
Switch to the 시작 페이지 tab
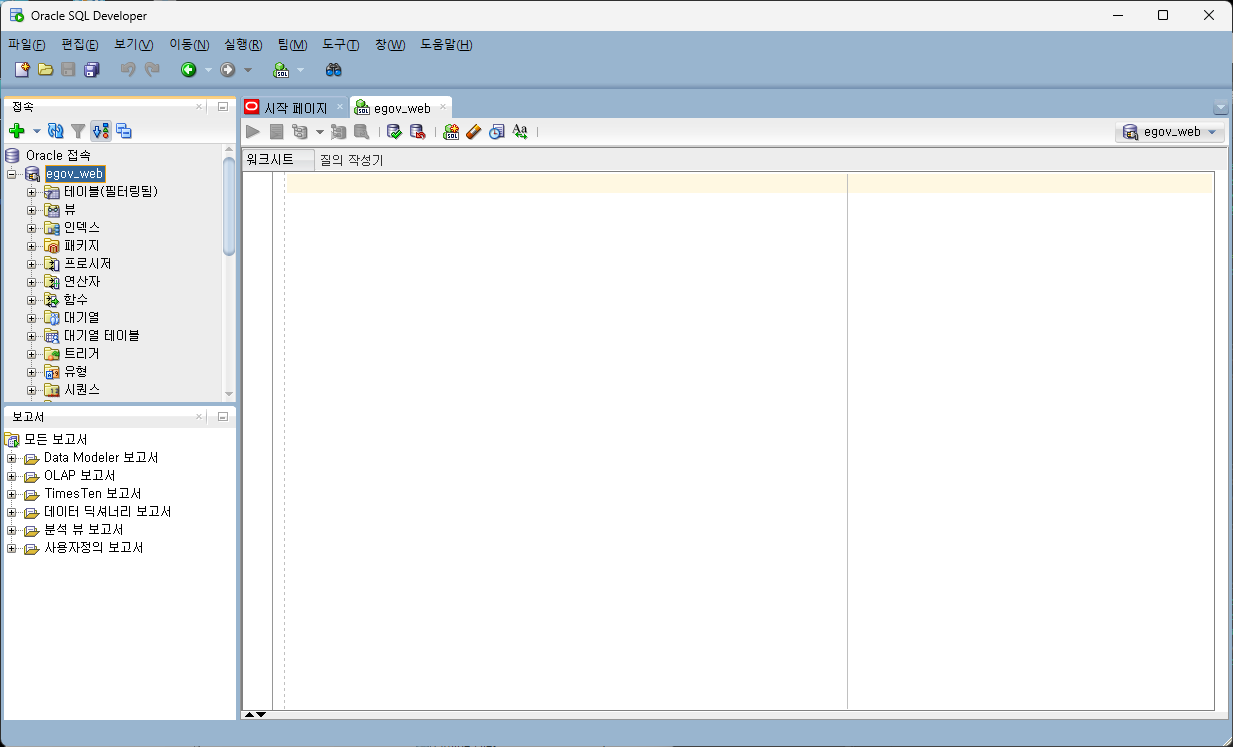[295, 108]
